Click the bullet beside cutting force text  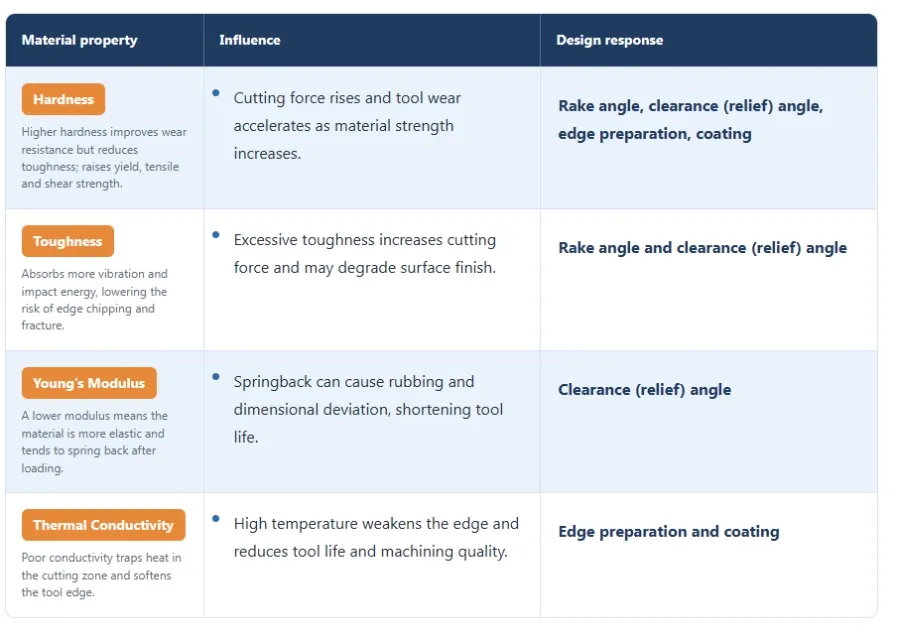216,93
